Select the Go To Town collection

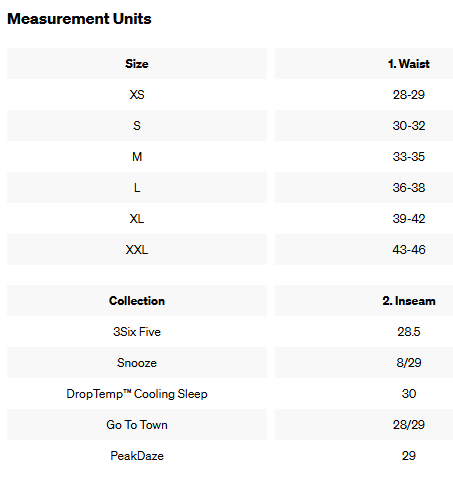(137, 425)
